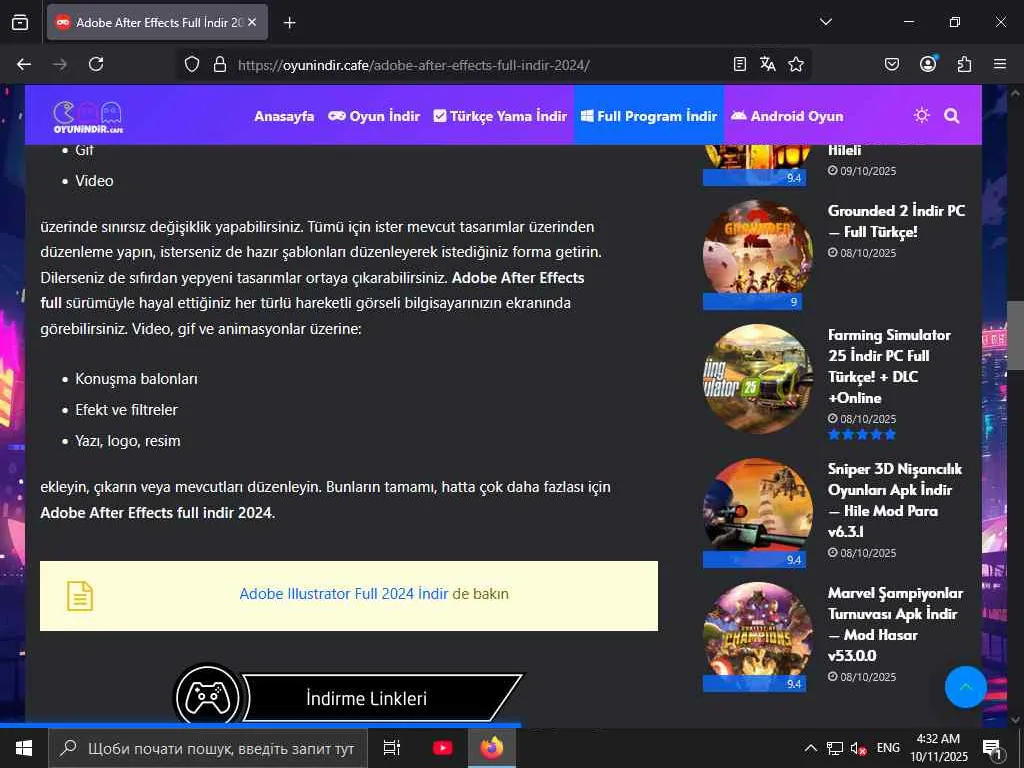Open the Android Oyun menu item
The height and width of the screenshot is (768, 1024).
point(787,116)
